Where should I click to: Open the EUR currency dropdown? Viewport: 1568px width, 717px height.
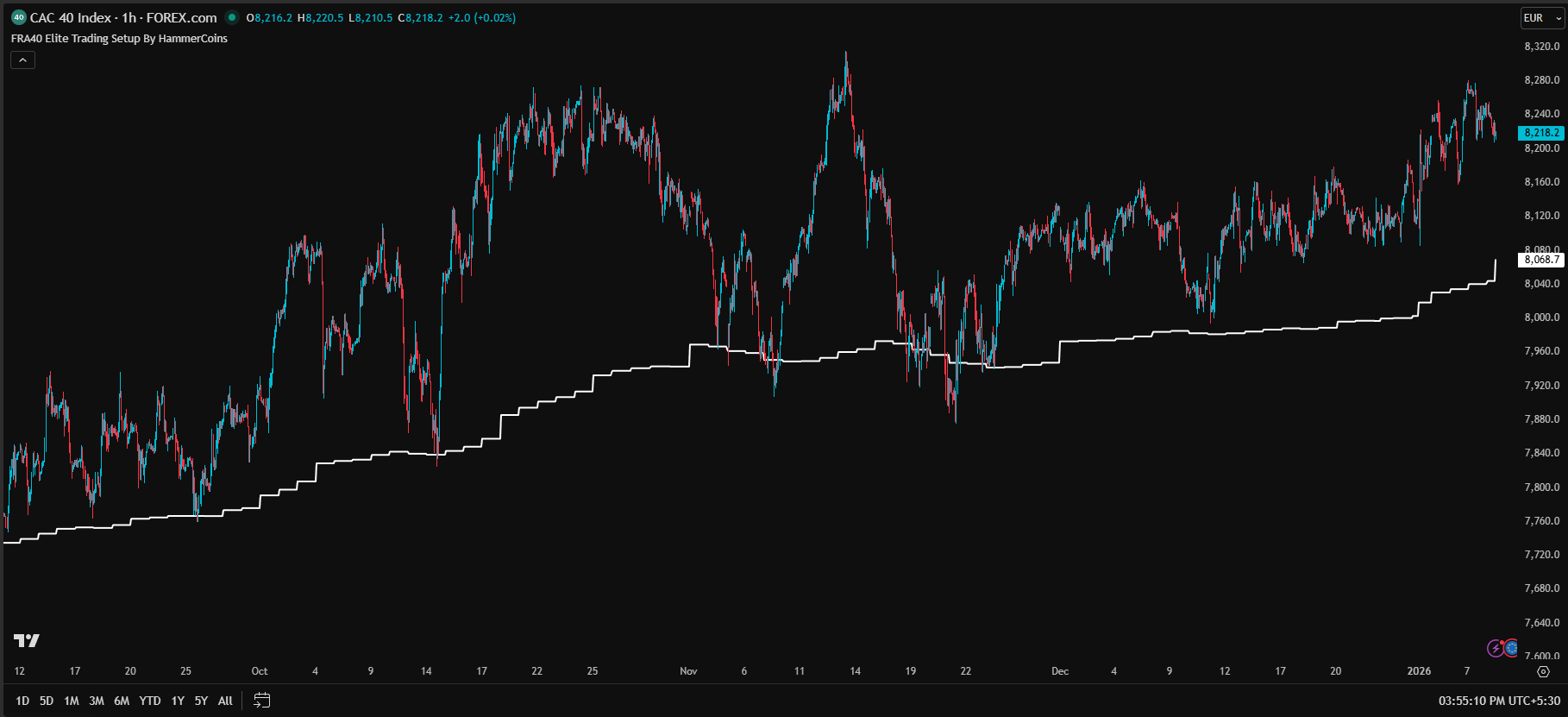(1541, 18)
